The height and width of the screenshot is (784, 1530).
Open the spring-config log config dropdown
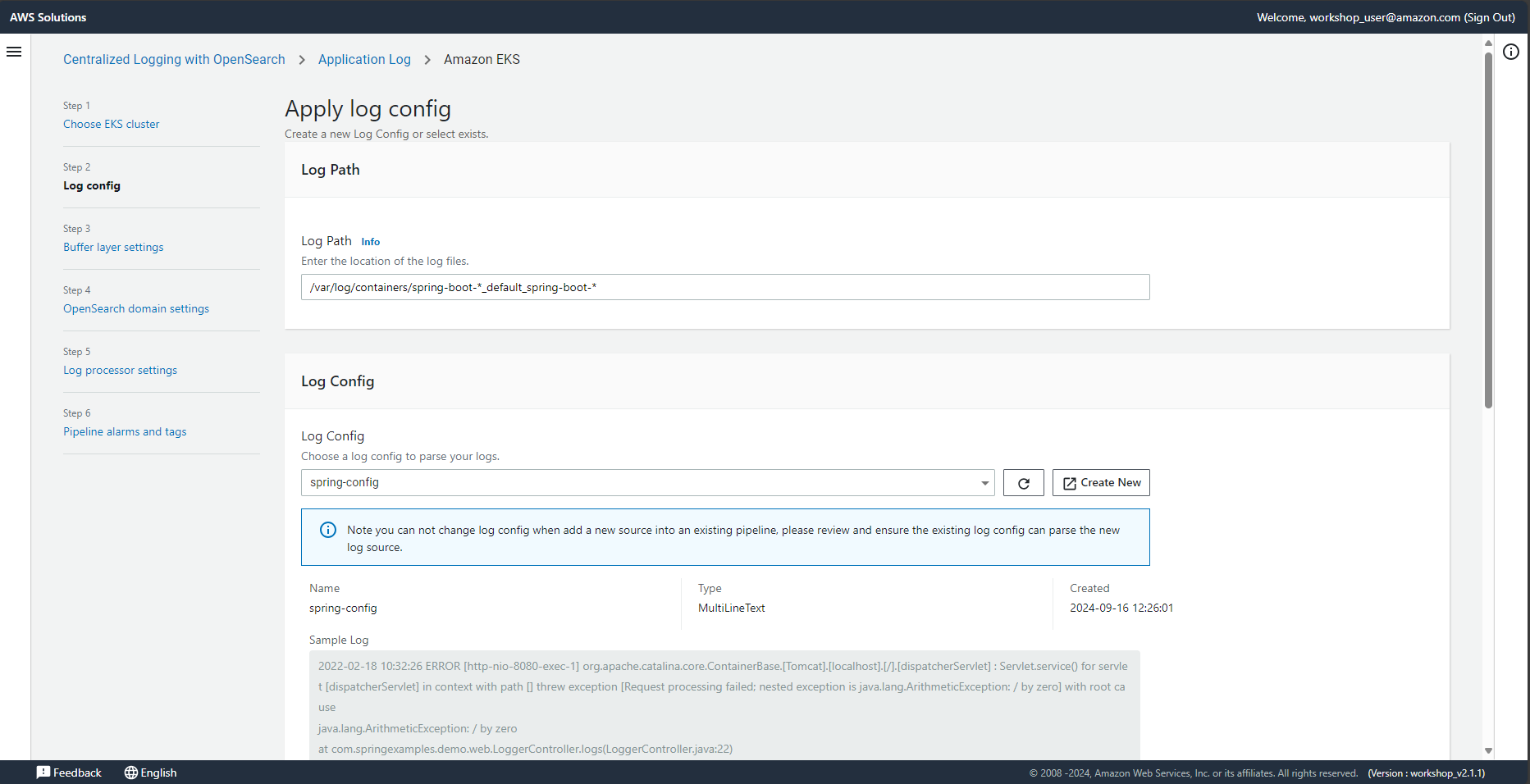[647, 483]
